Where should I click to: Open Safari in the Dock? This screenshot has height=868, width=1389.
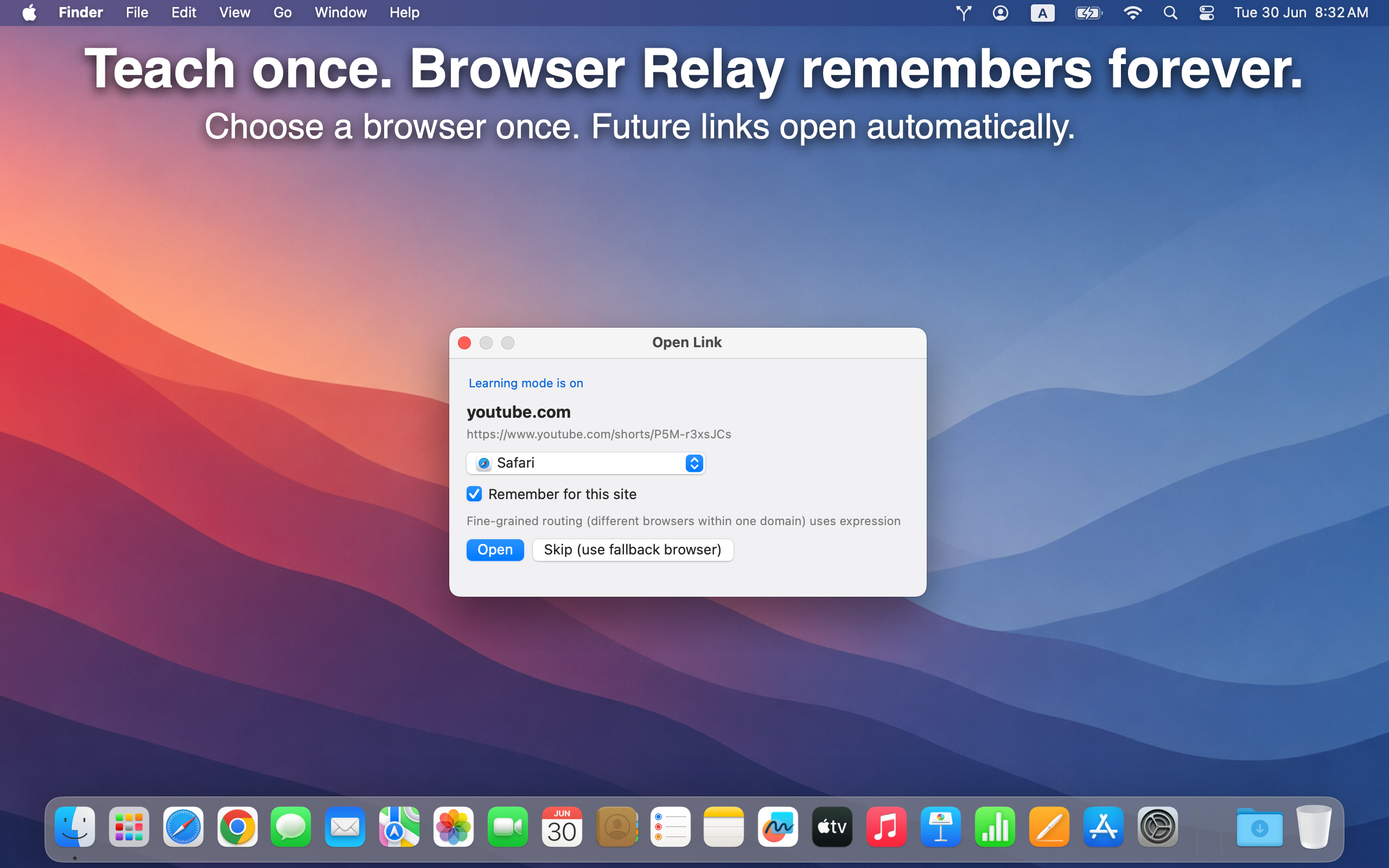(183, 827)
